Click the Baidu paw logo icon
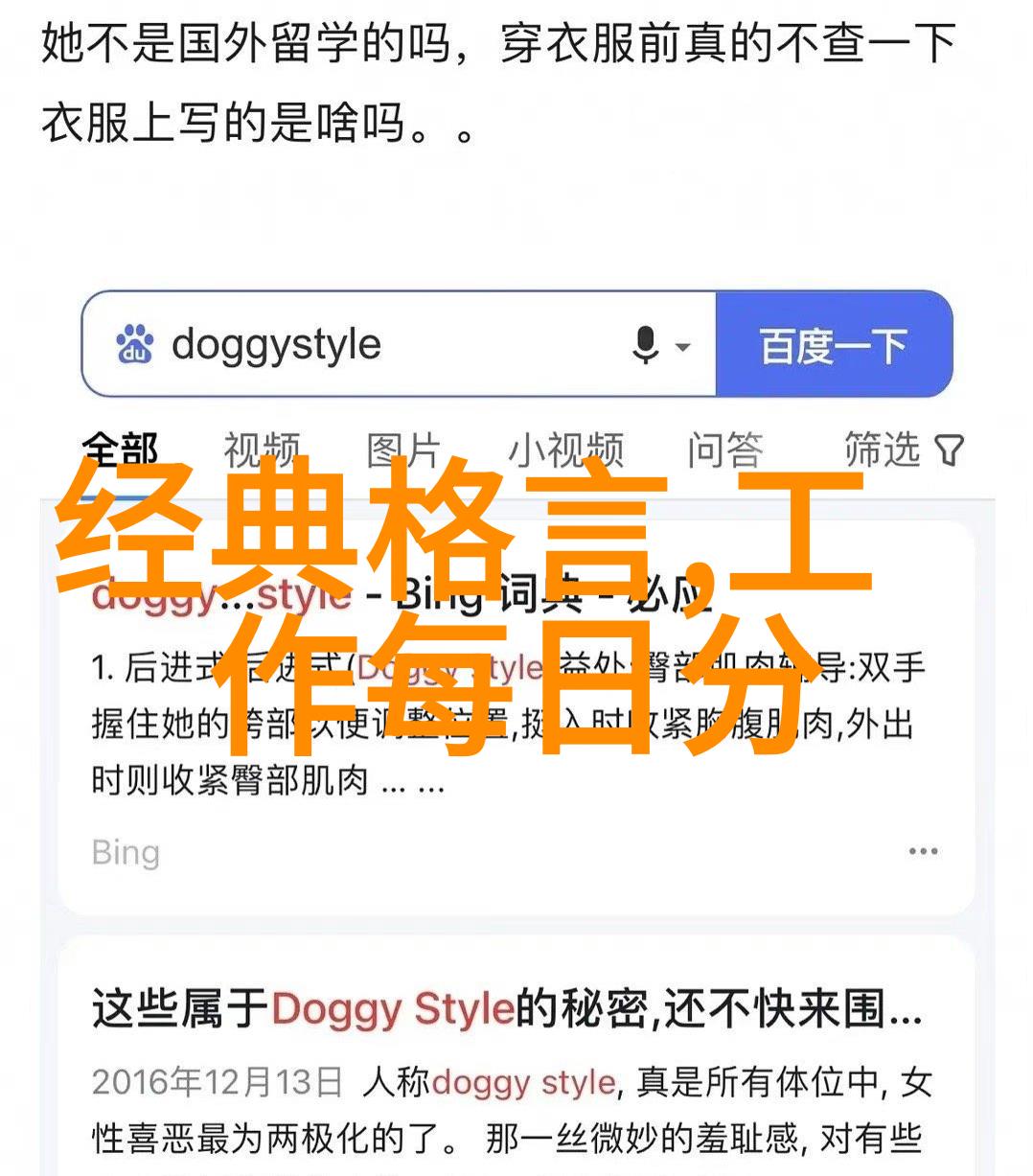The width and height of the screenshot is (1033, 1176). point(135,345)
